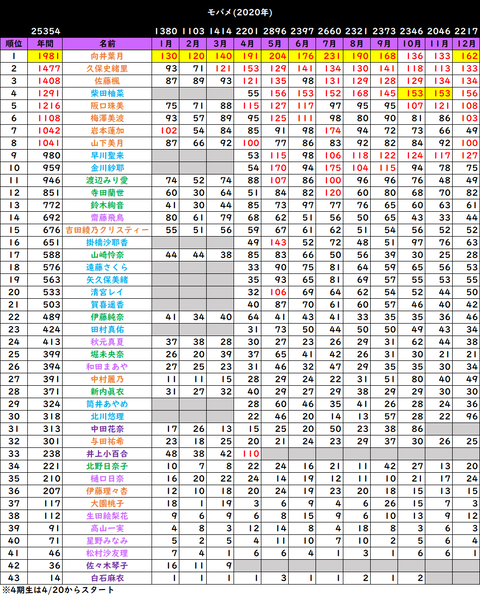Select the 順位 column header
The width and height of the screenshot is (480, 597).
click(x=14, y=44)
